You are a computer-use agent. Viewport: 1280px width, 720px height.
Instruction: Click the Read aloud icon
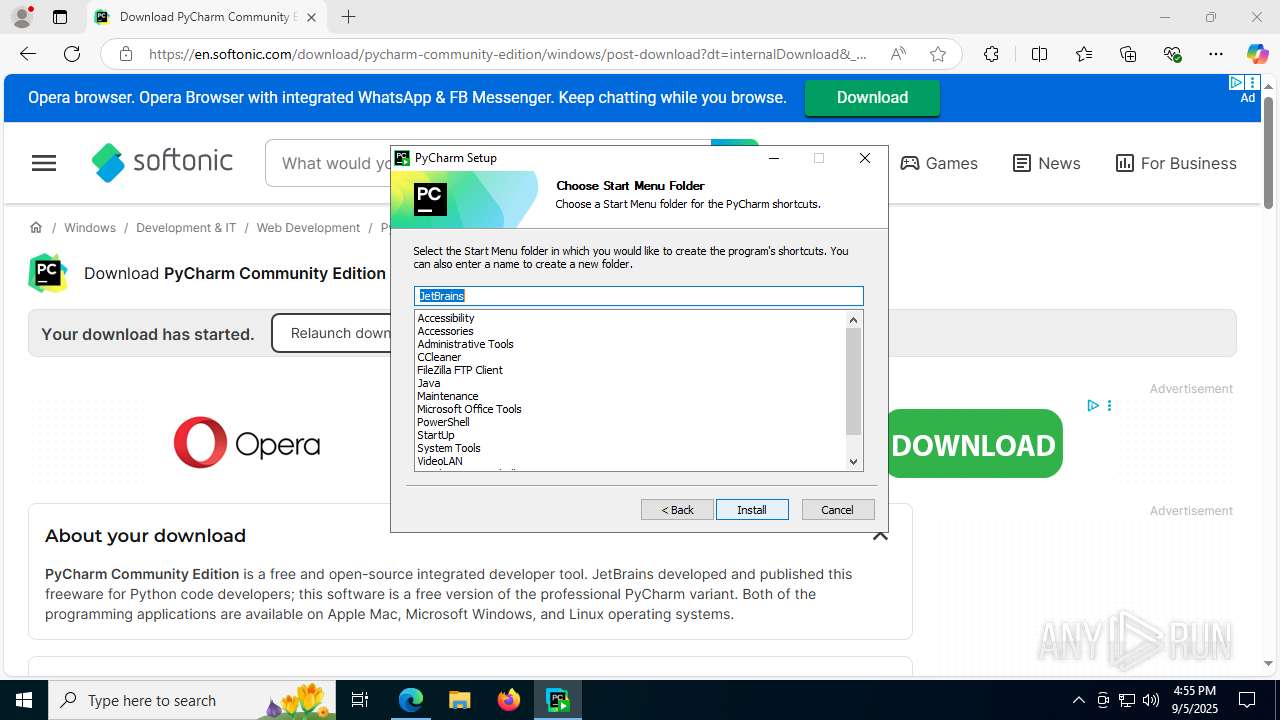coord(898,54)
